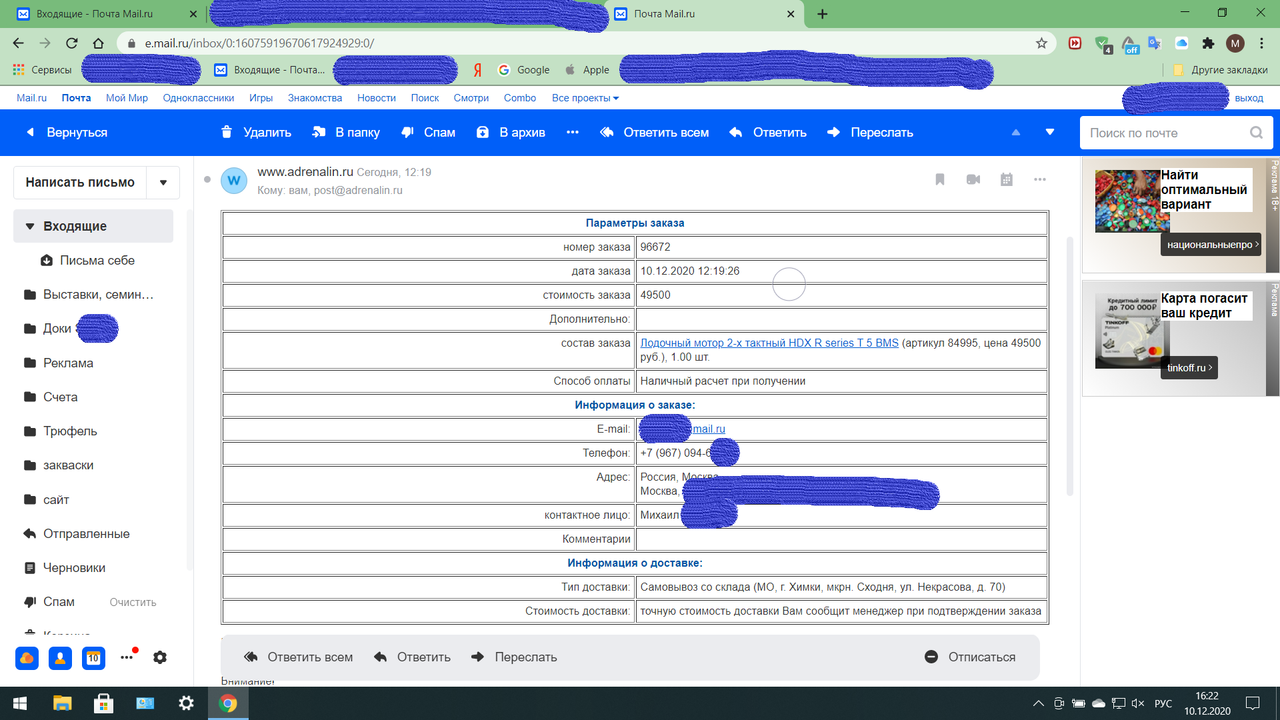Open a new browser tab with plus

click(822, 14)
